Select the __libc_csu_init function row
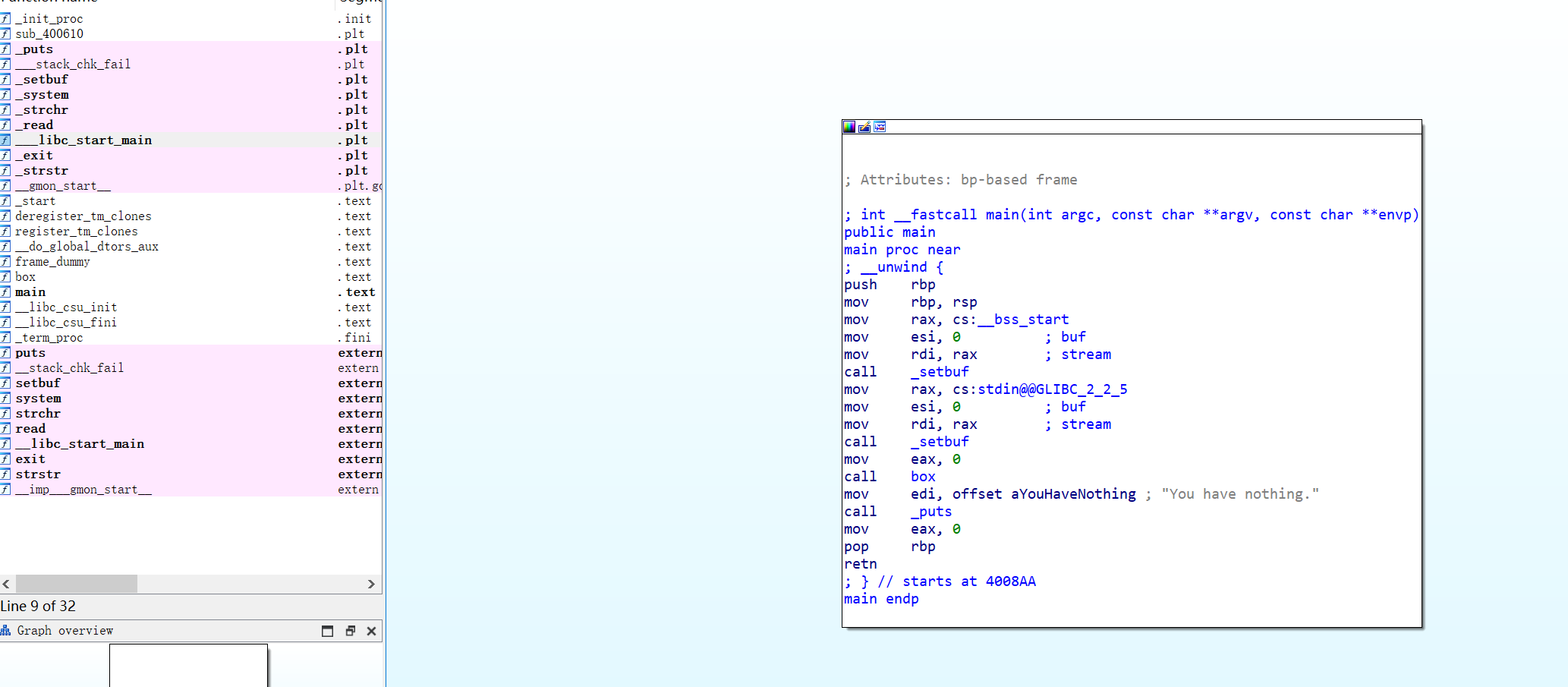 191,307
